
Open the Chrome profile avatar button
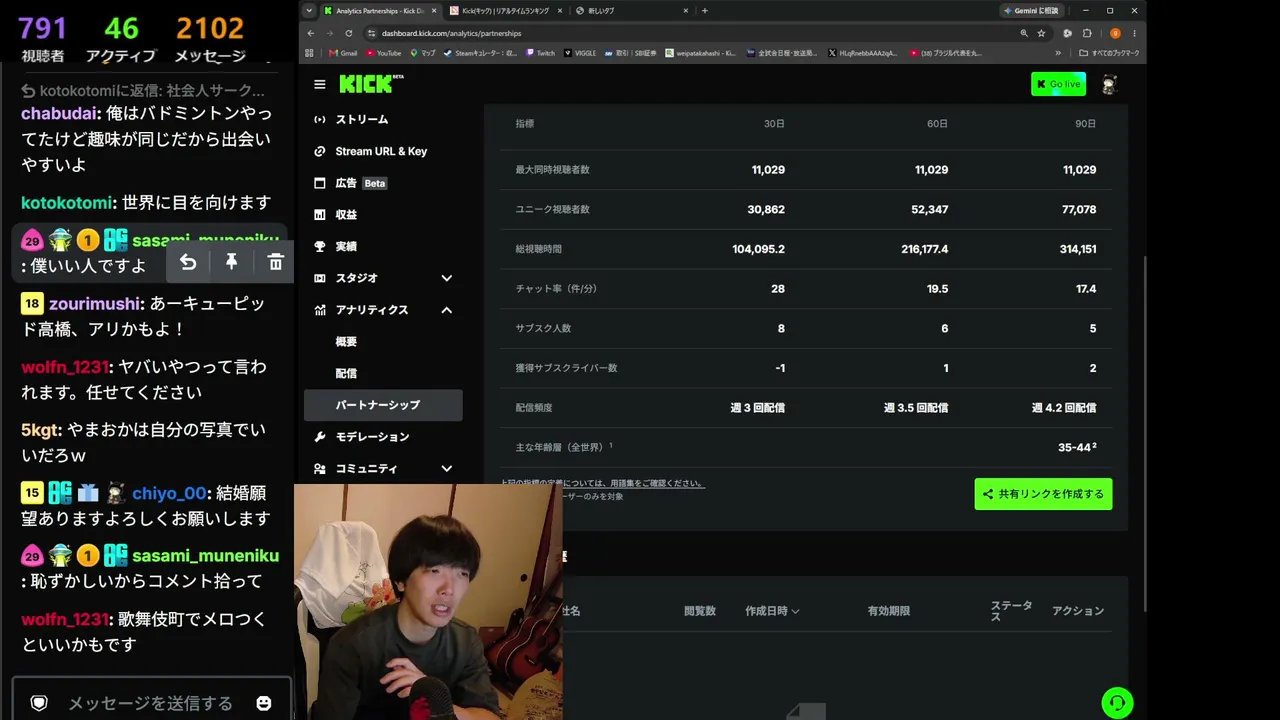(1115, 33)
